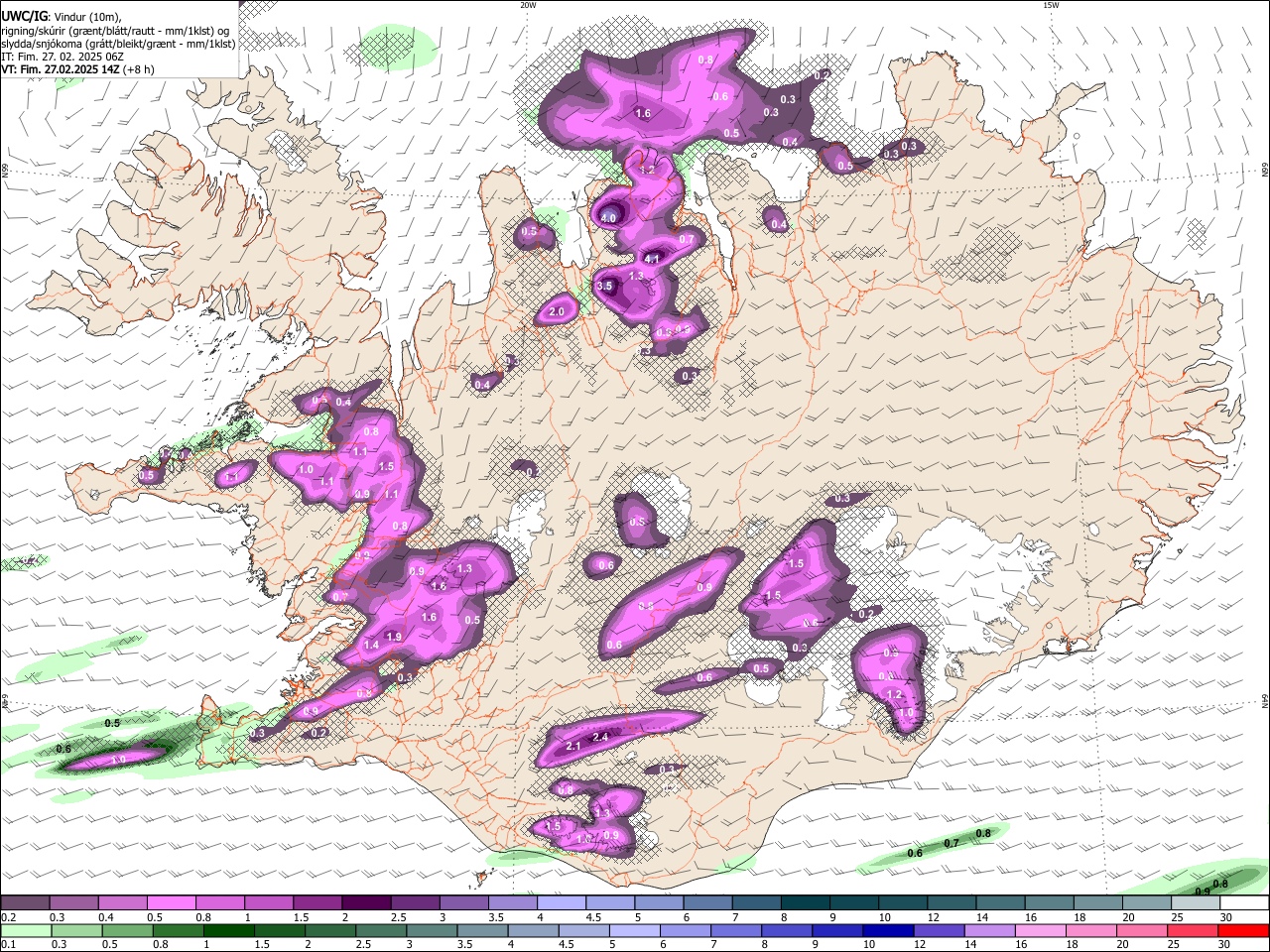Screen dimensions: 1270x952
Task: Click the red-pink 25 rain legend swatch
Action: pos(1195,930)
